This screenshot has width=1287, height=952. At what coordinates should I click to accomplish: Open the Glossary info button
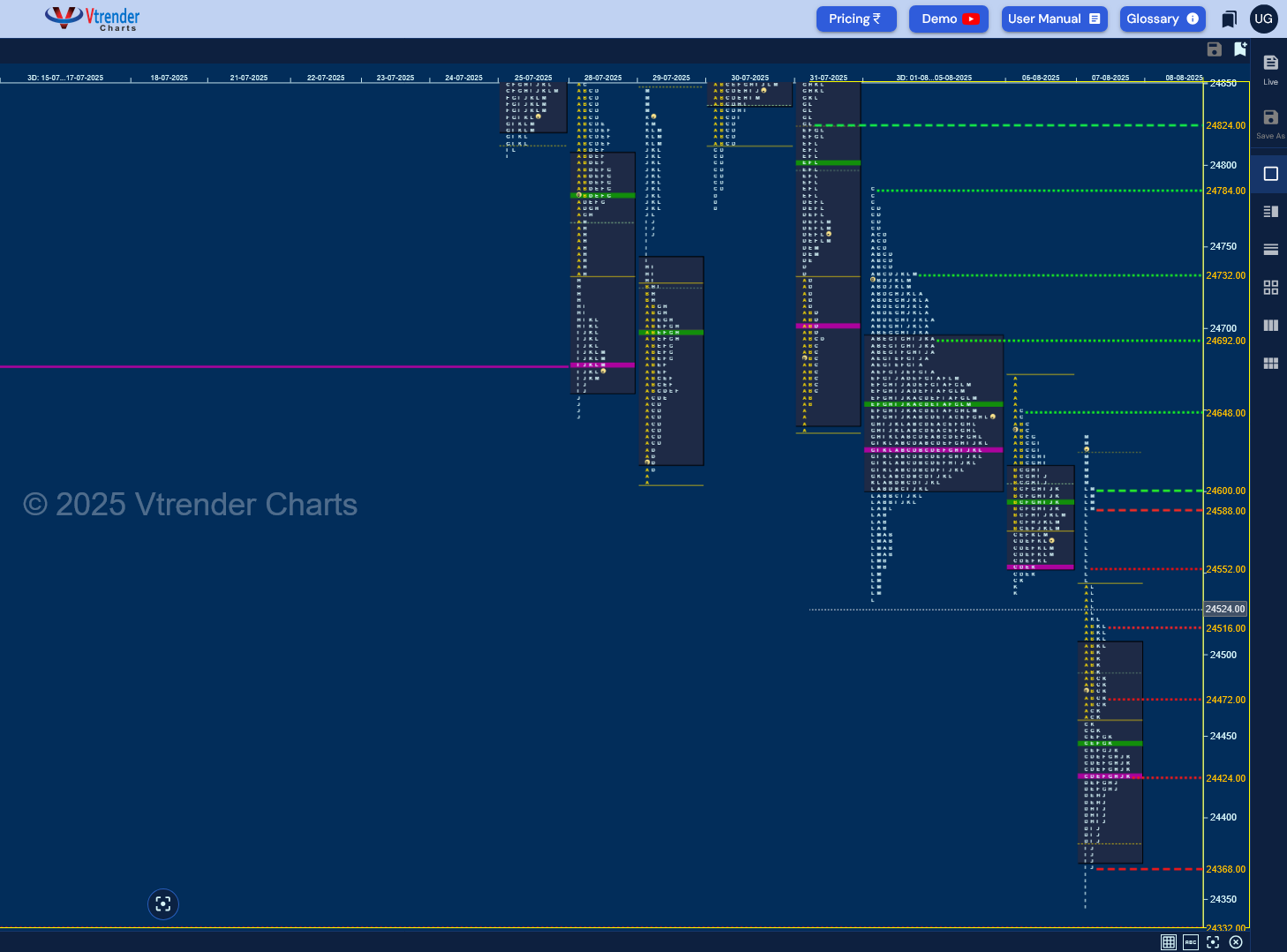coord(1163,19)
